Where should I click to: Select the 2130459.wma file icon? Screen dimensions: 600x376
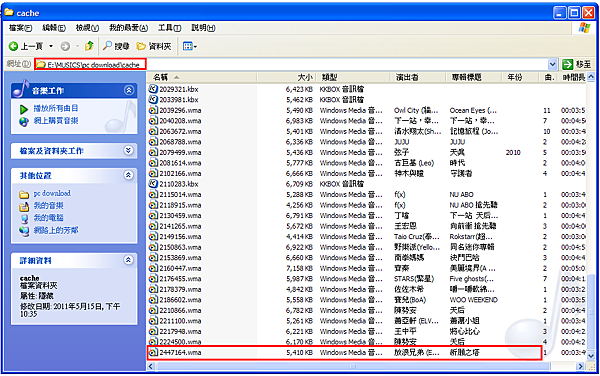point(153,215)
